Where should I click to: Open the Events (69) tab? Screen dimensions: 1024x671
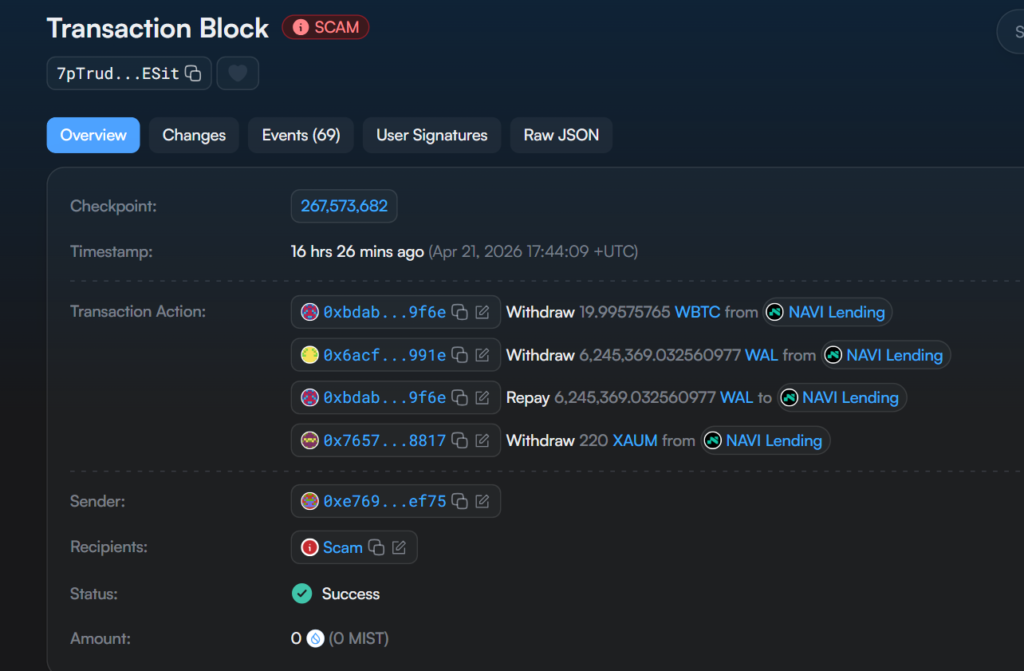point(300,135)
